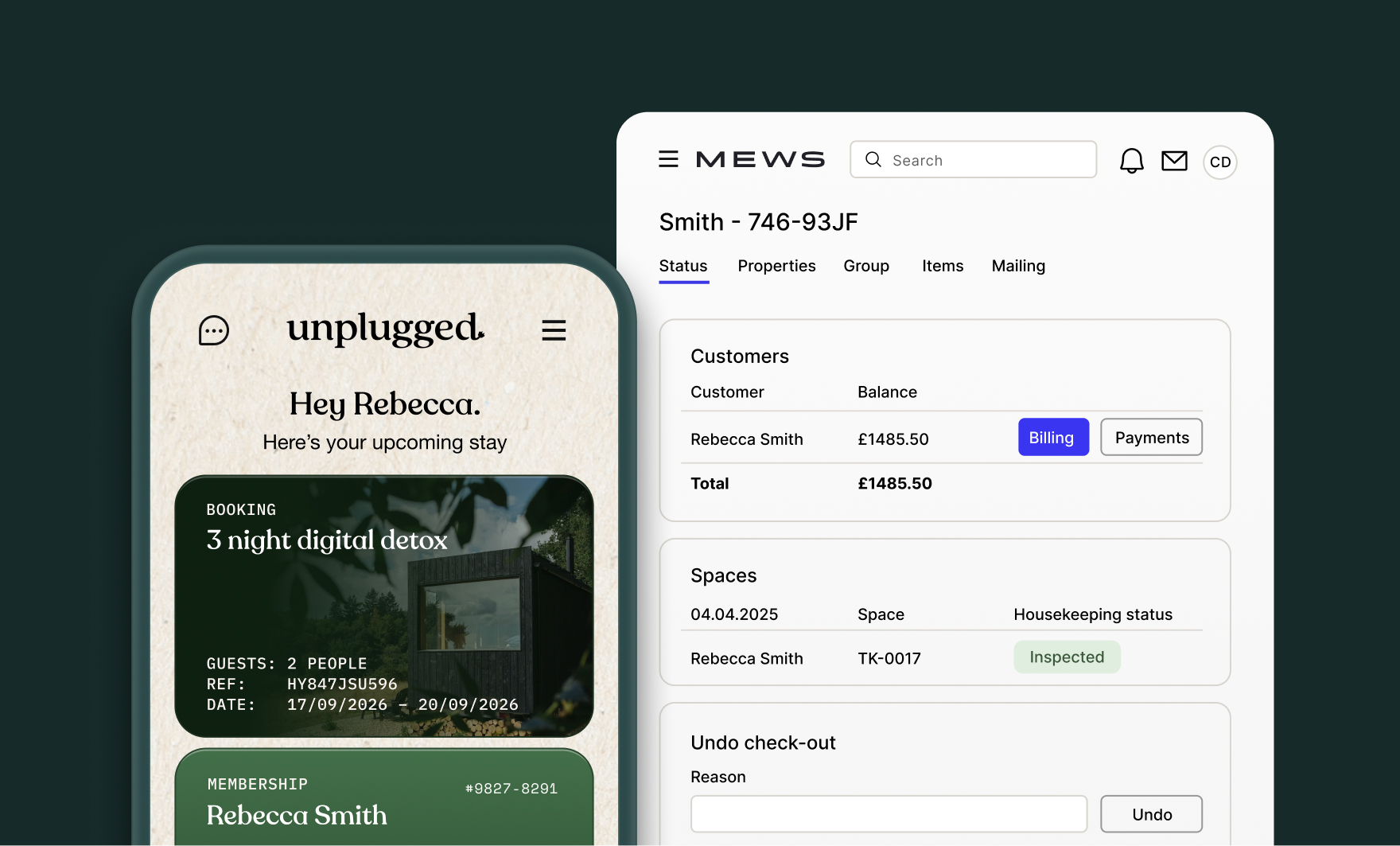Screen dimensions: 1400x846
Task: Click the search magnifier icon
Action: pyautogui.click(x=873, y=159)
